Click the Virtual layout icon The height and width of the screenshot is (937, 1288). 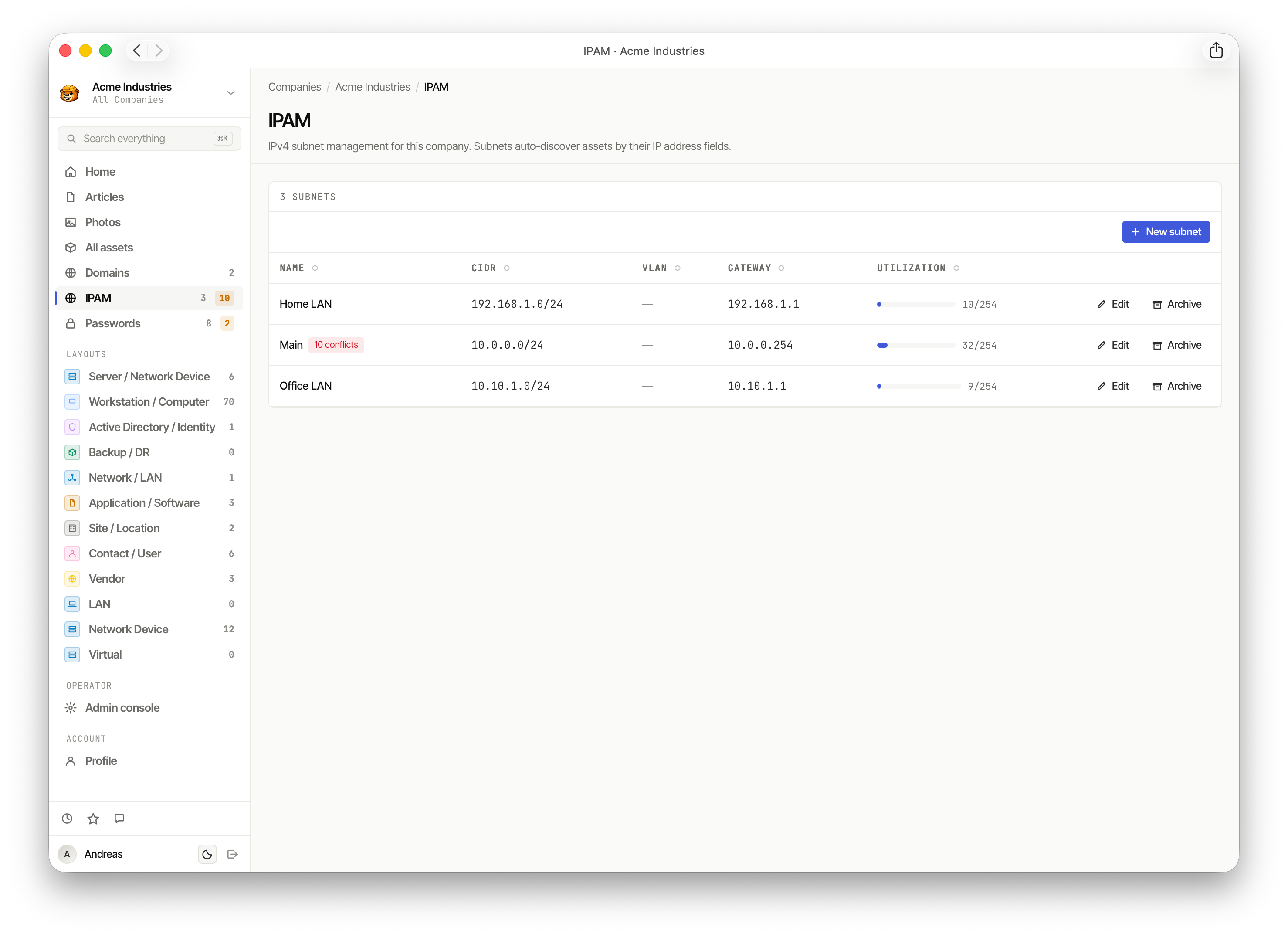(72, 654)
